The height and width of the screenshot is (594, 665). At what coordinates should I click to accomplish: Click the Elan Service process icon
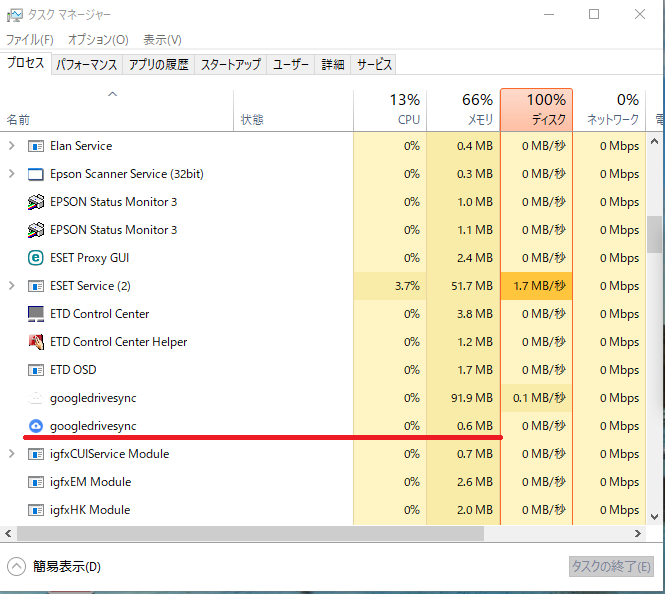(x=36, y=146)
